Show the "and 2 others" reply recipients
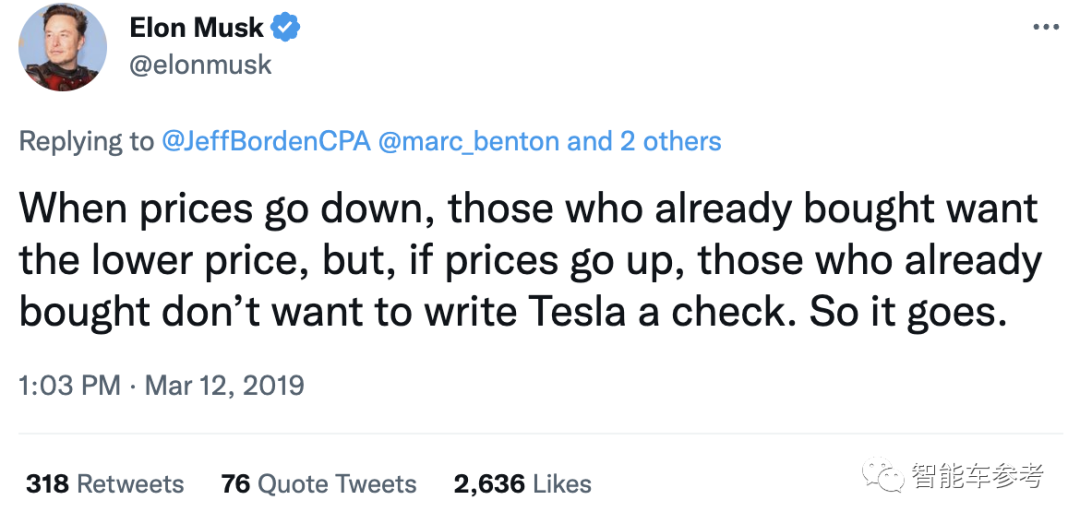Screen dimensions: 1080x524 tap(644, 141)
